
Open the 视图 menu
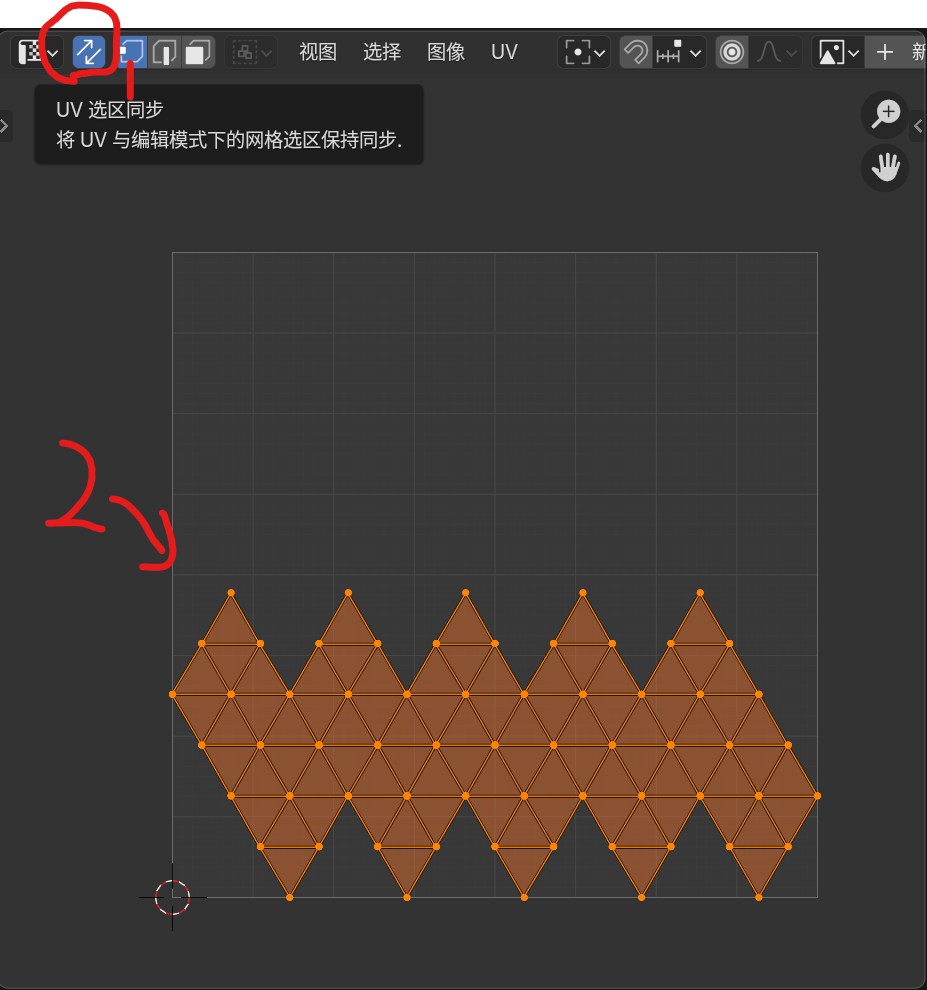[318, 52]
